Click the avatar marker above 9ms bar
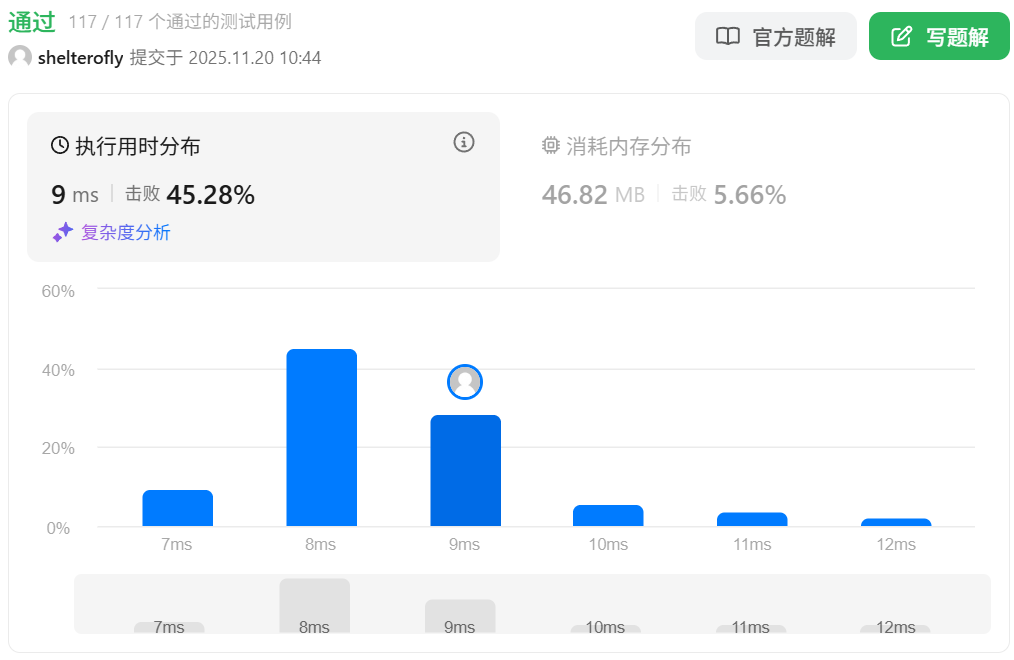This screenshot has width=1014, height=660. pyautogui.click(x=465, y=381)
